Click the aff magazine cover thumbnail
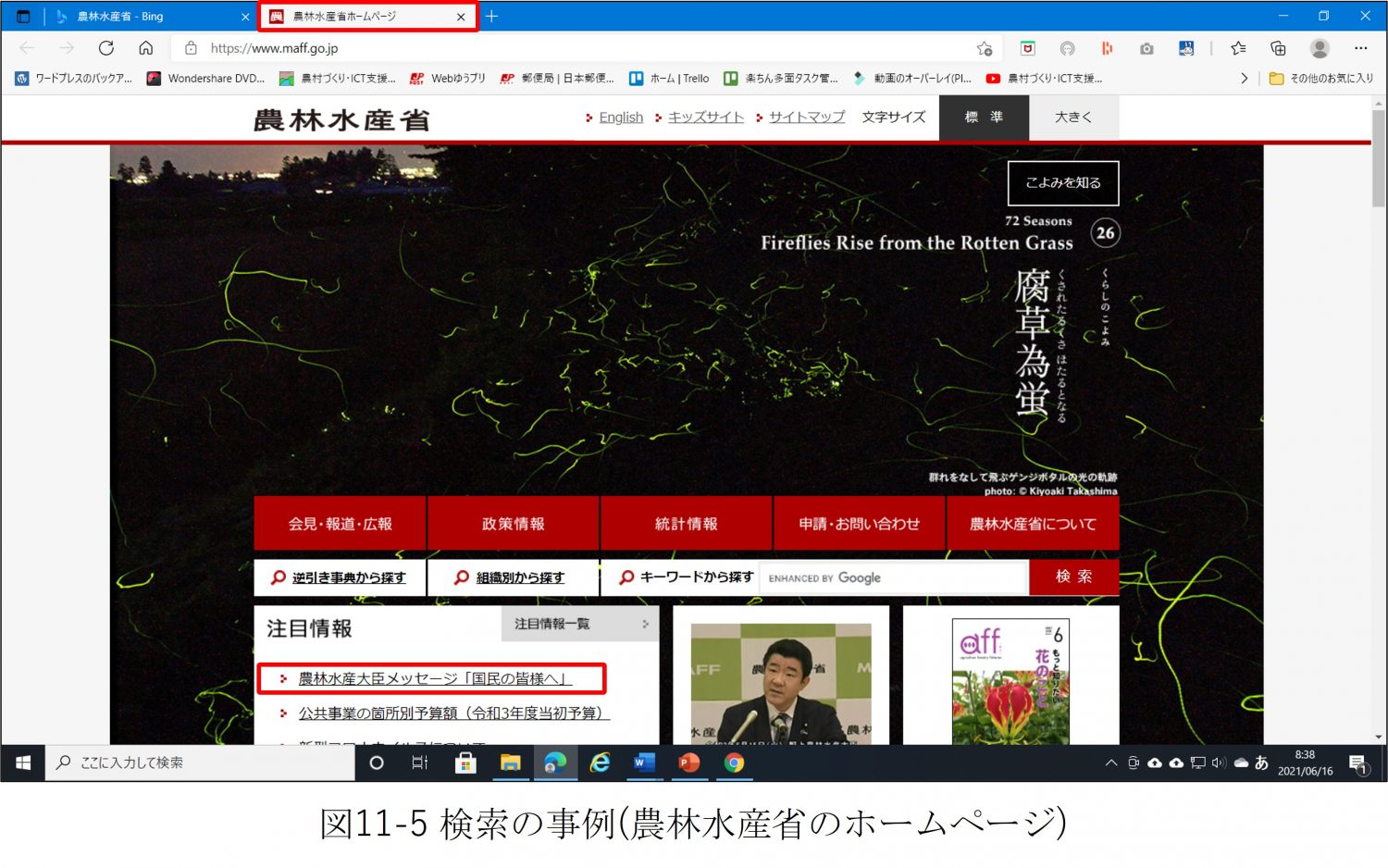This screenshot has width=1388, height=868. tap(1010, 681)
